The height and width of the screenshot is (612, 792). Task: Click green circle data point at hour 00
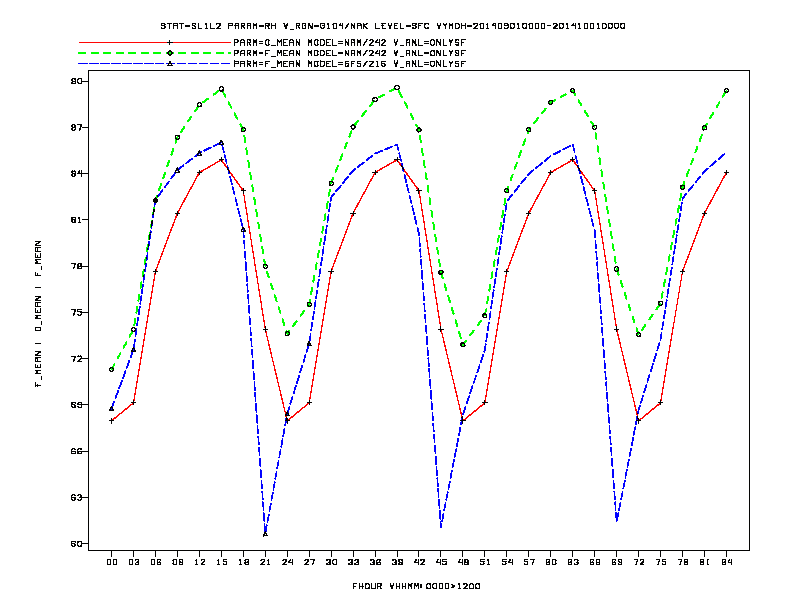coord(112,370)
